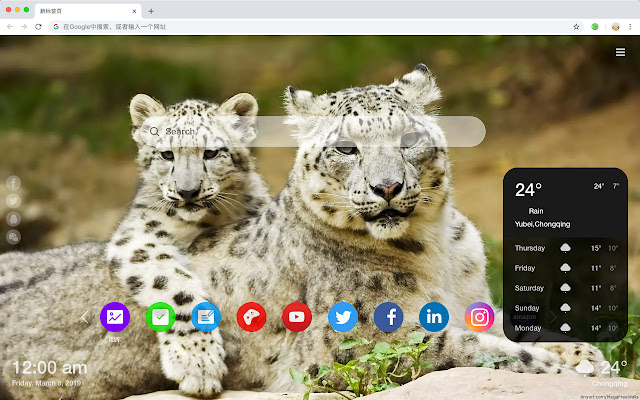
Task: Click the Monday forecast row
Action: 565,328
